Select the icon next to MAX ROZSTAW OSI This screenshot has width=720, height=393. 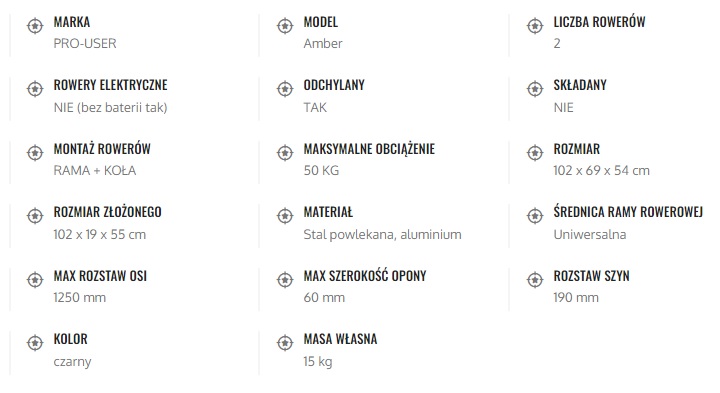pos(35,280)
